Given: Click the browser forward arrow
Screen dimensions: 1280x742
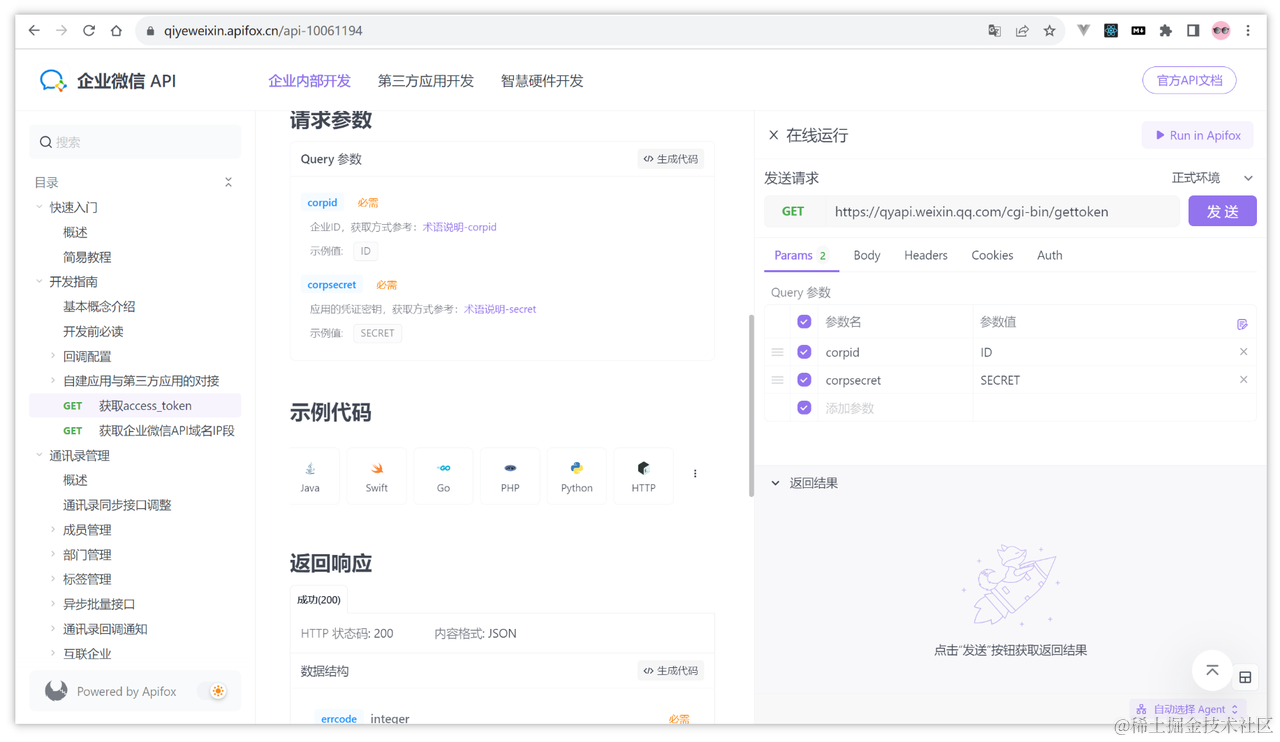Looking at the screenshot, I should click(x=61, y=31).
